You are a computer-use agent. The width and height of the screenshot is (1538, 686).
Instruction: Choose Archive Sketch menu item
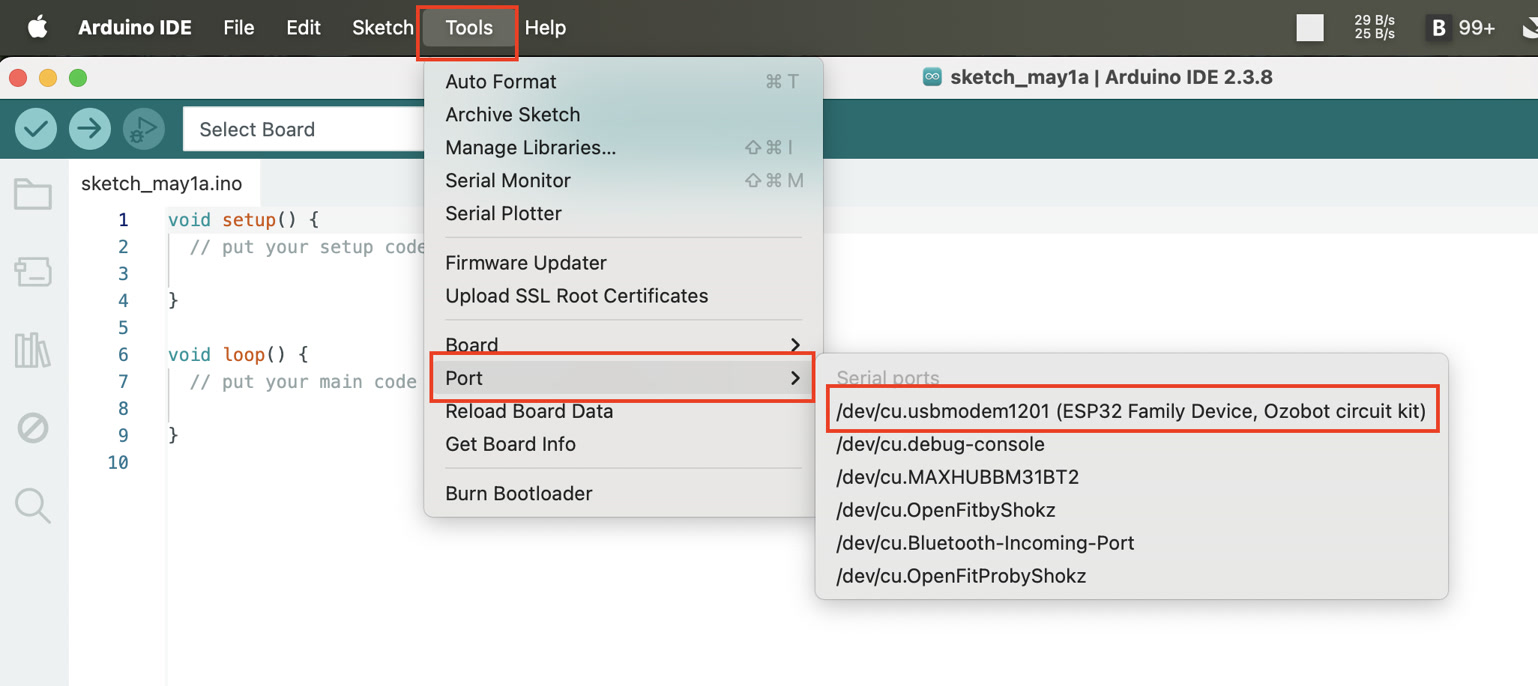point(623,115)
